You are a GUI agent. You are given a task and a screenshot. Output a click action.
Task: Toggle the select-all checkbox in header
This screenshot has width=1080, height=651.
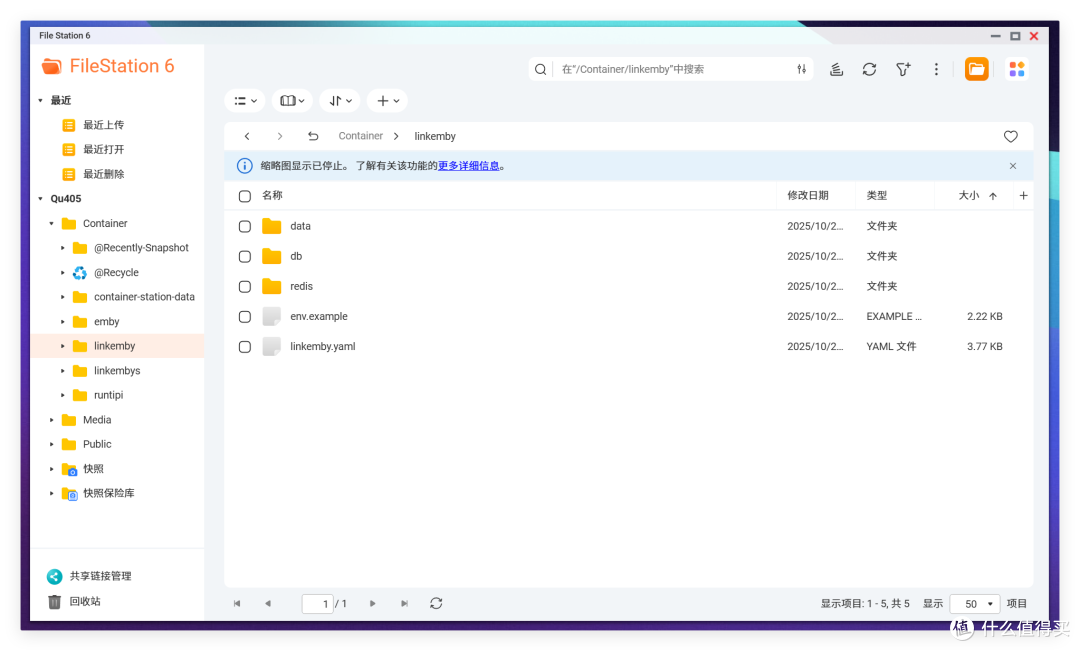(245, 196)
